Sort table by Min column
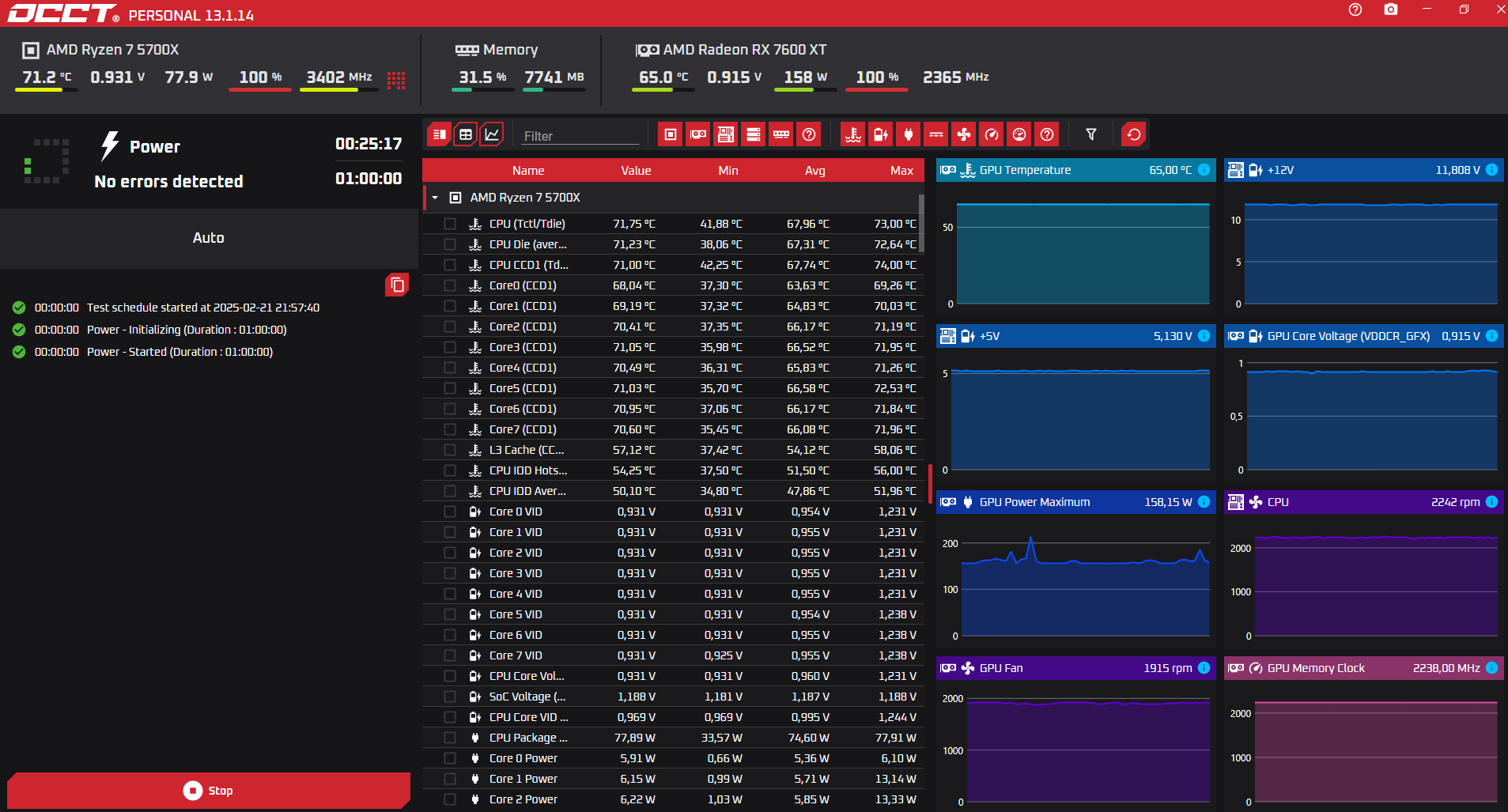 click(x=728, y=171)
